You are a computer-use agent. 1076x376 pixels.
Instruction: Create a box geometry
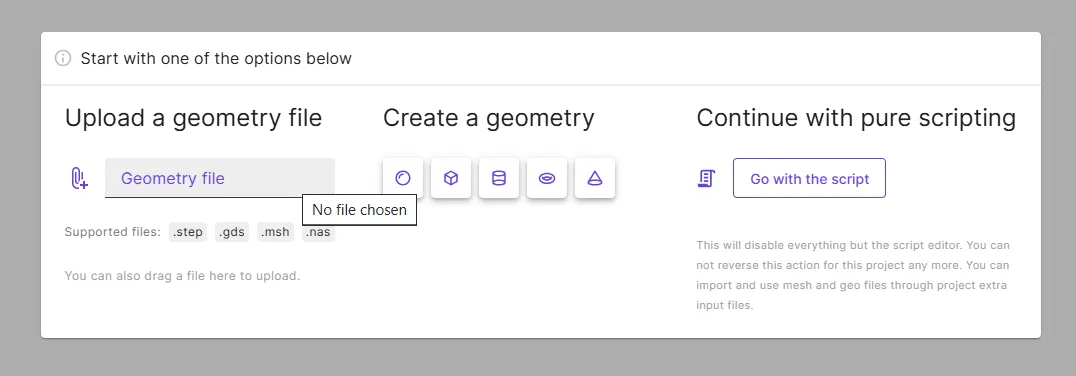(x=451, y=178)
